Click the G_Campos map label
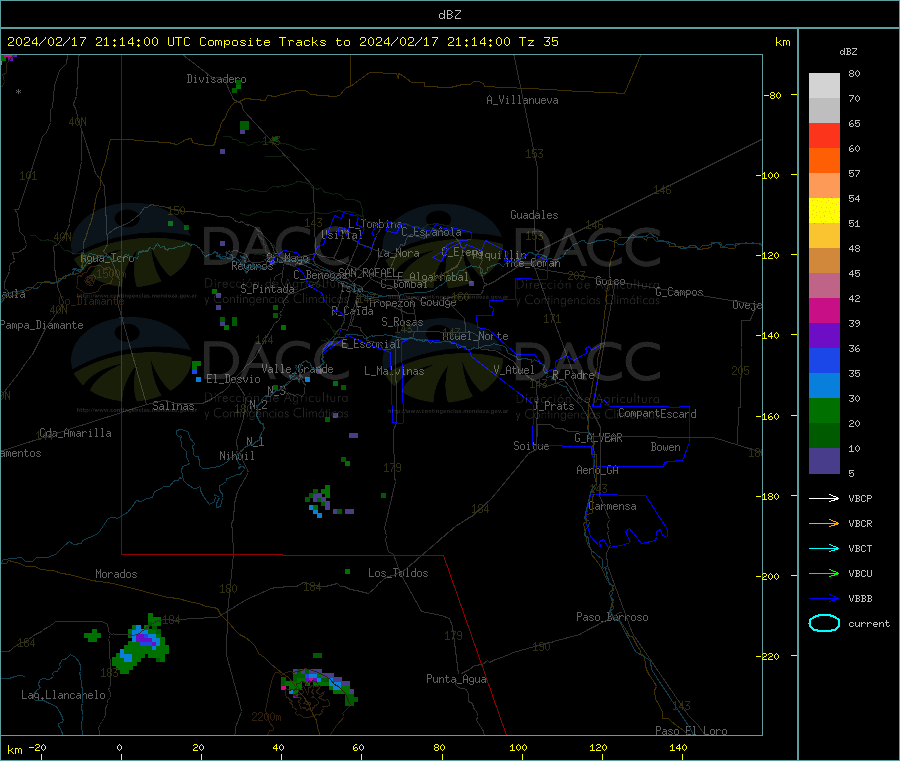The width and height of the screenshot is (900, 761). click(680, 292)
